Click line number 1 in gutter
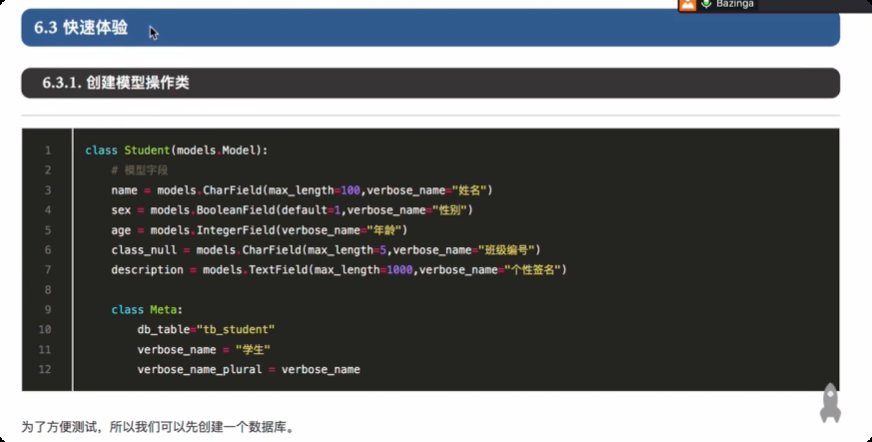872x442 pixels. 48,150
